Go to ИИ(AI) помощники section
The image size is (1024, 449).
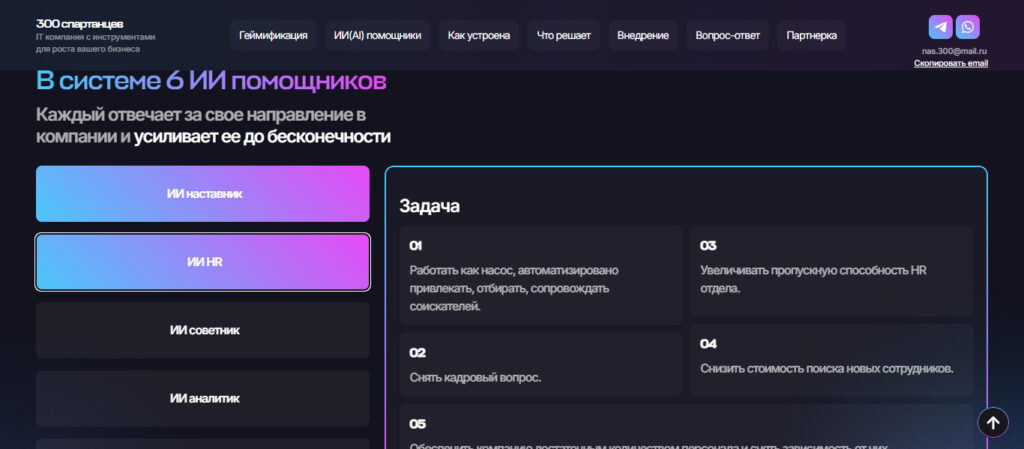click(378, 36)
